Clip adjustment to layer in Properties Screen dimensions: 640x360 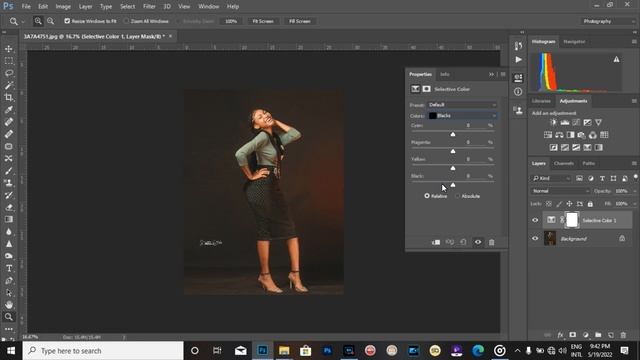click(436, 242)
